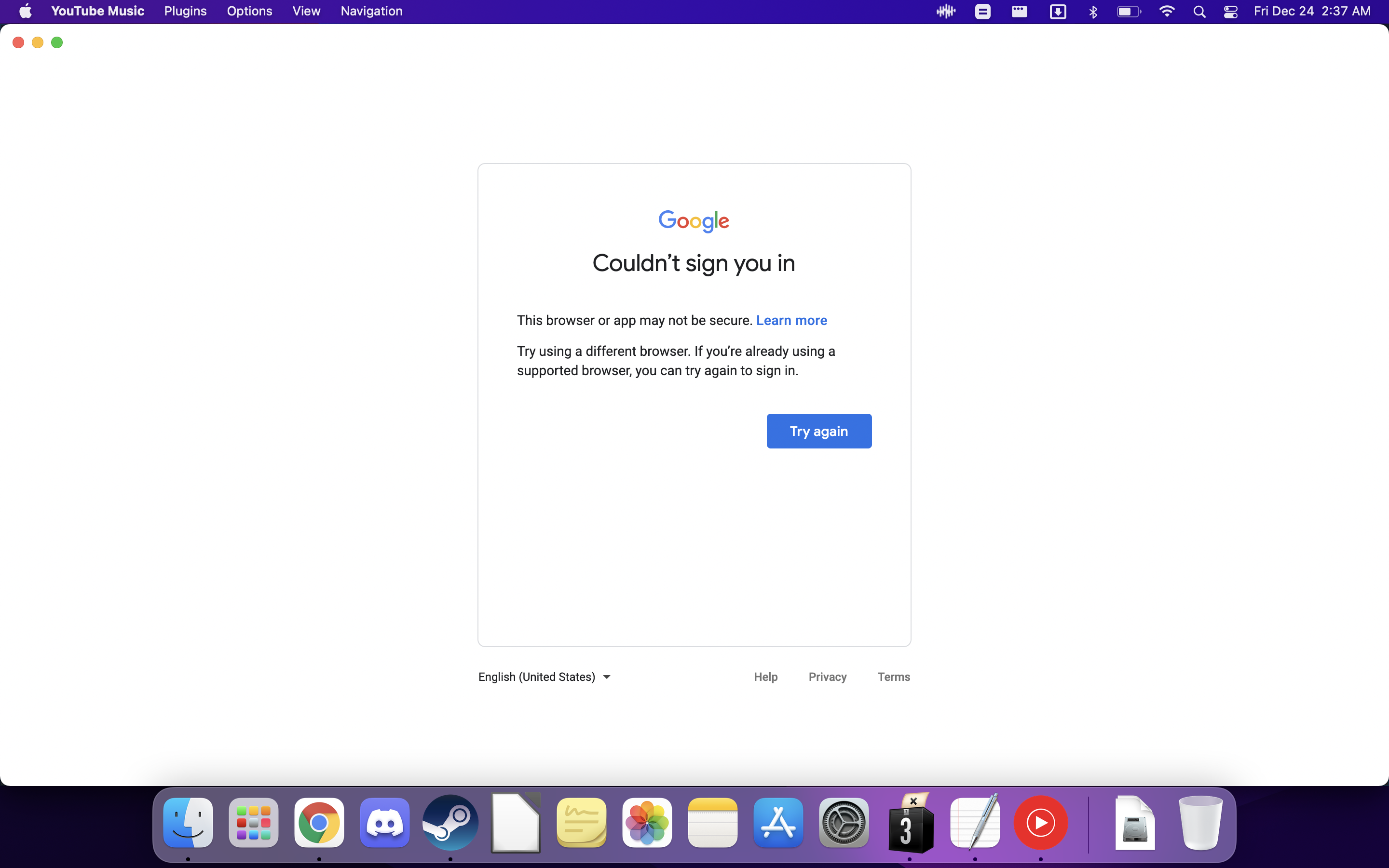Open TextEdit from the Dock

[x=975, y=823]
